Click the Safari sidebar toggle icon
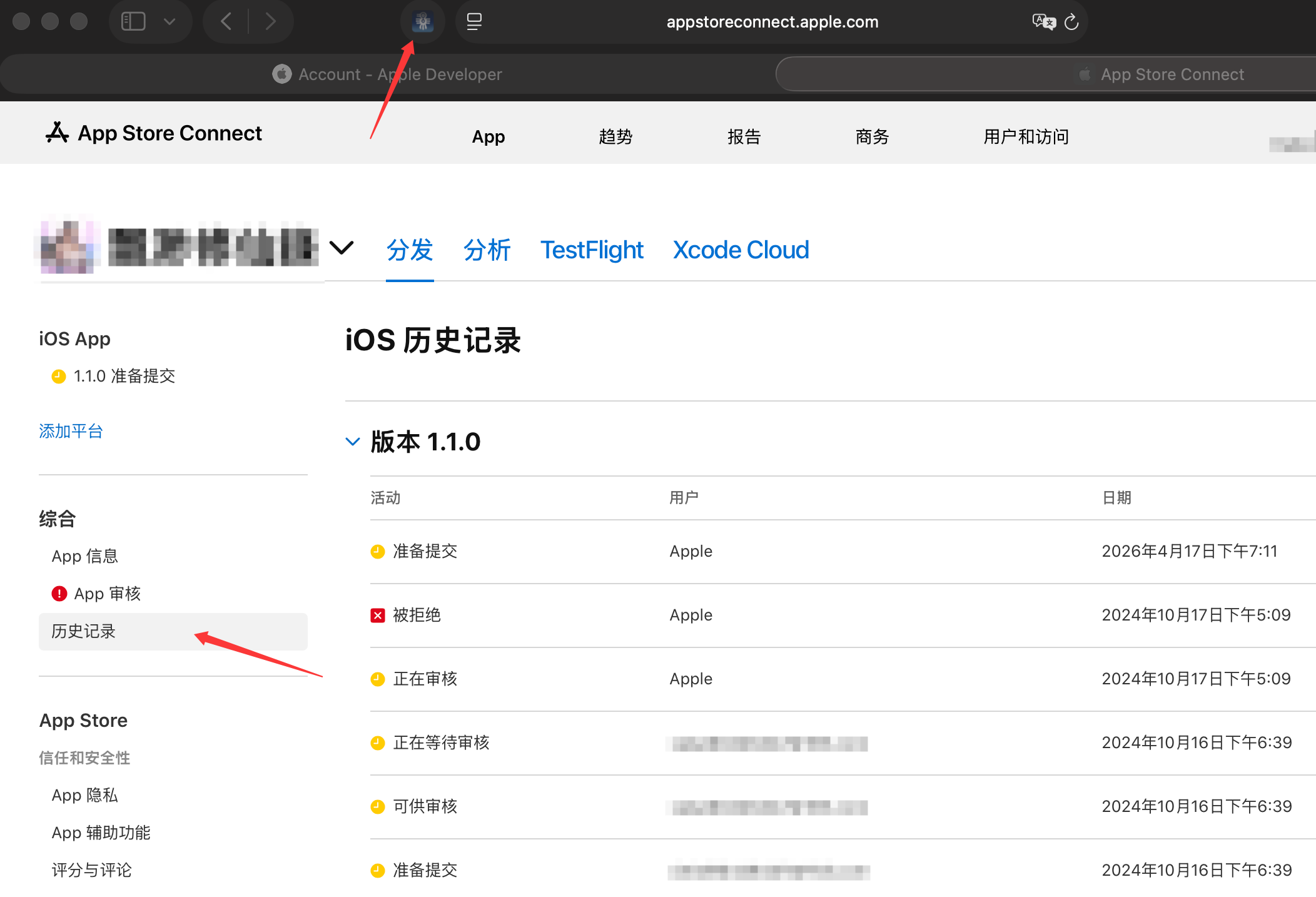Viewport: 1316px width, 897px height. 133,22
